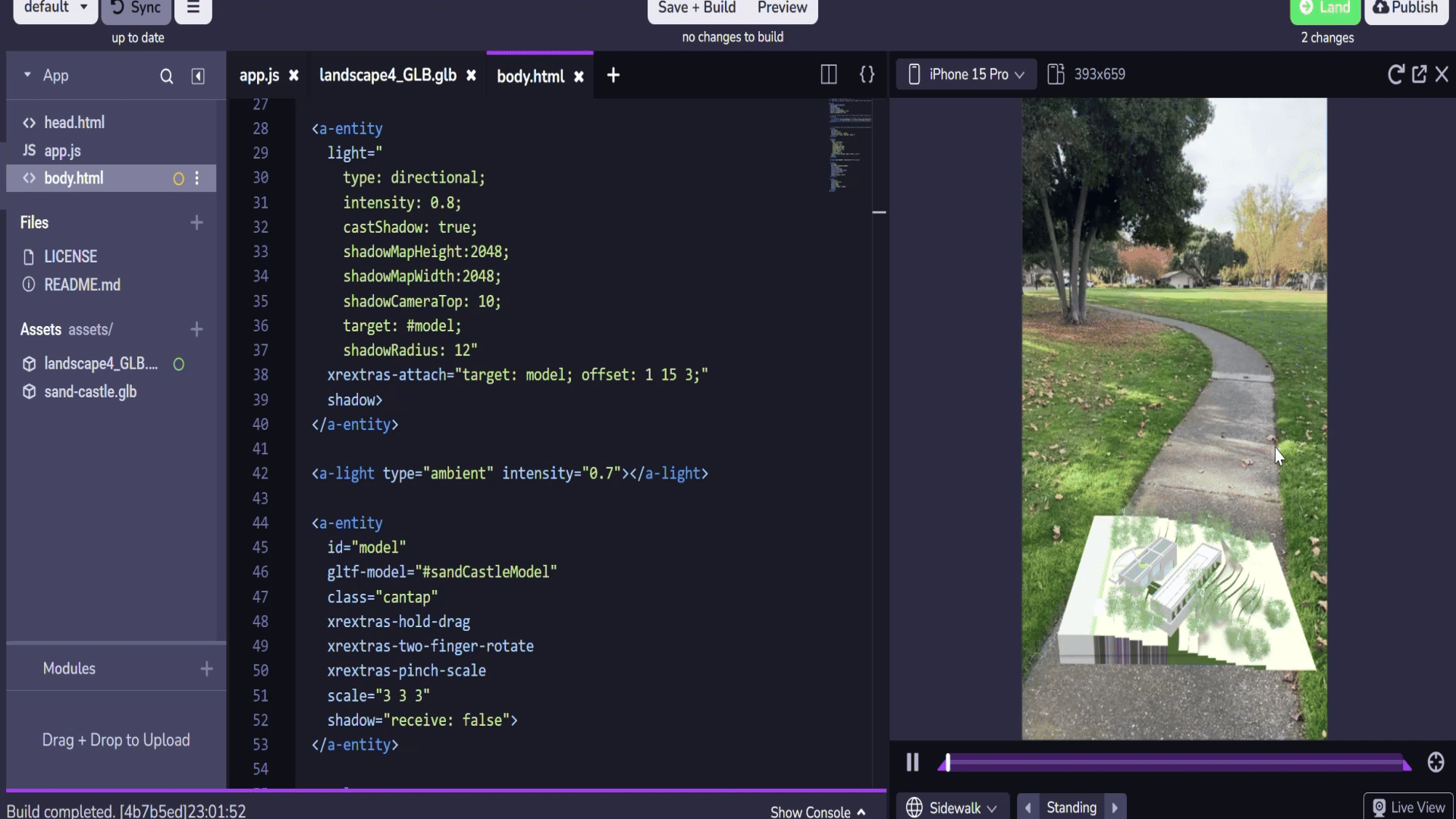1456x819 pixels.
Task: Toggle device orientation next to 393x659
Action: point(1056,74)
